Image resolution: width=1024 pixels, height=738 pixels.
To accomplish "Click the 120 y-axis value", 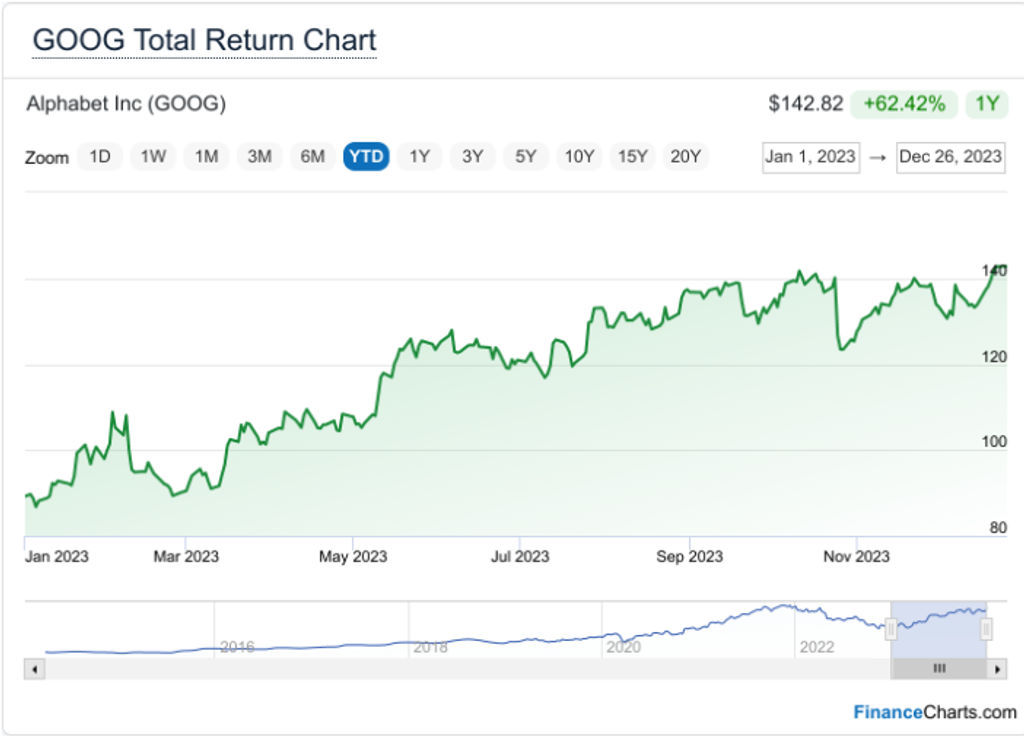I will (x=994, y=357).
